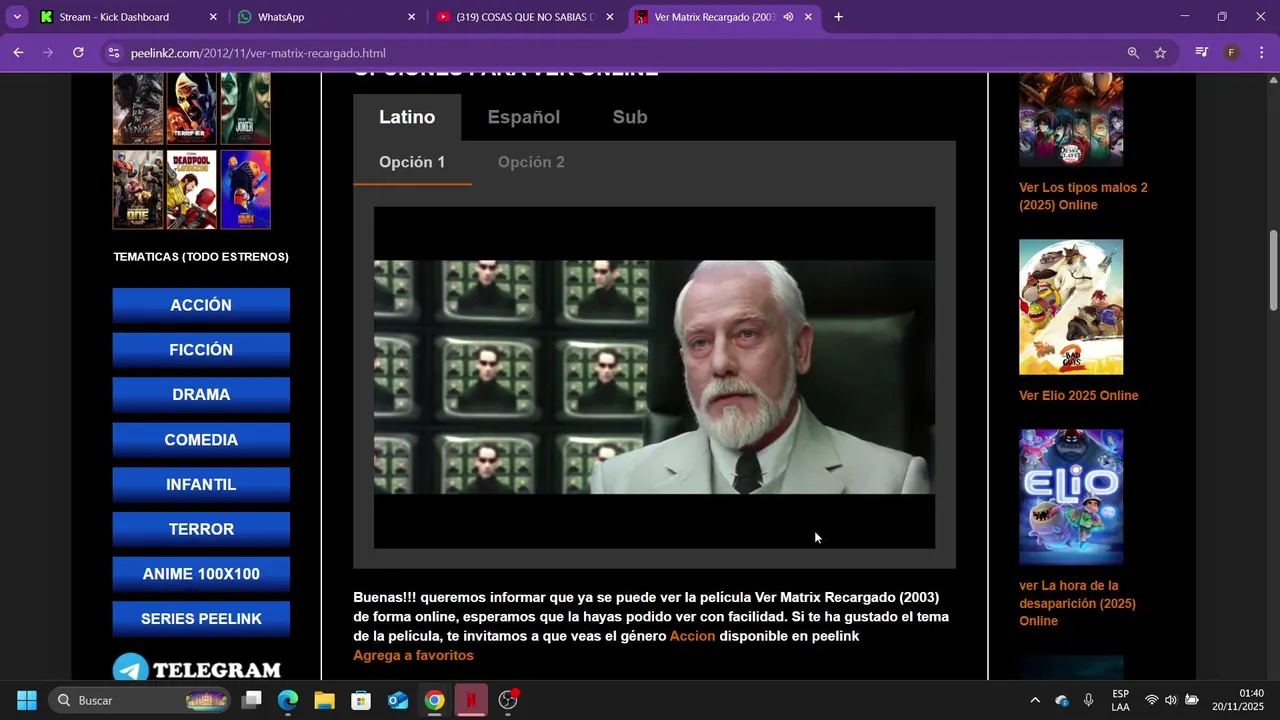This screenshot has height=720, width=1280.
Task: Open the site information icon in address bar
Action: tap(113, 53)
